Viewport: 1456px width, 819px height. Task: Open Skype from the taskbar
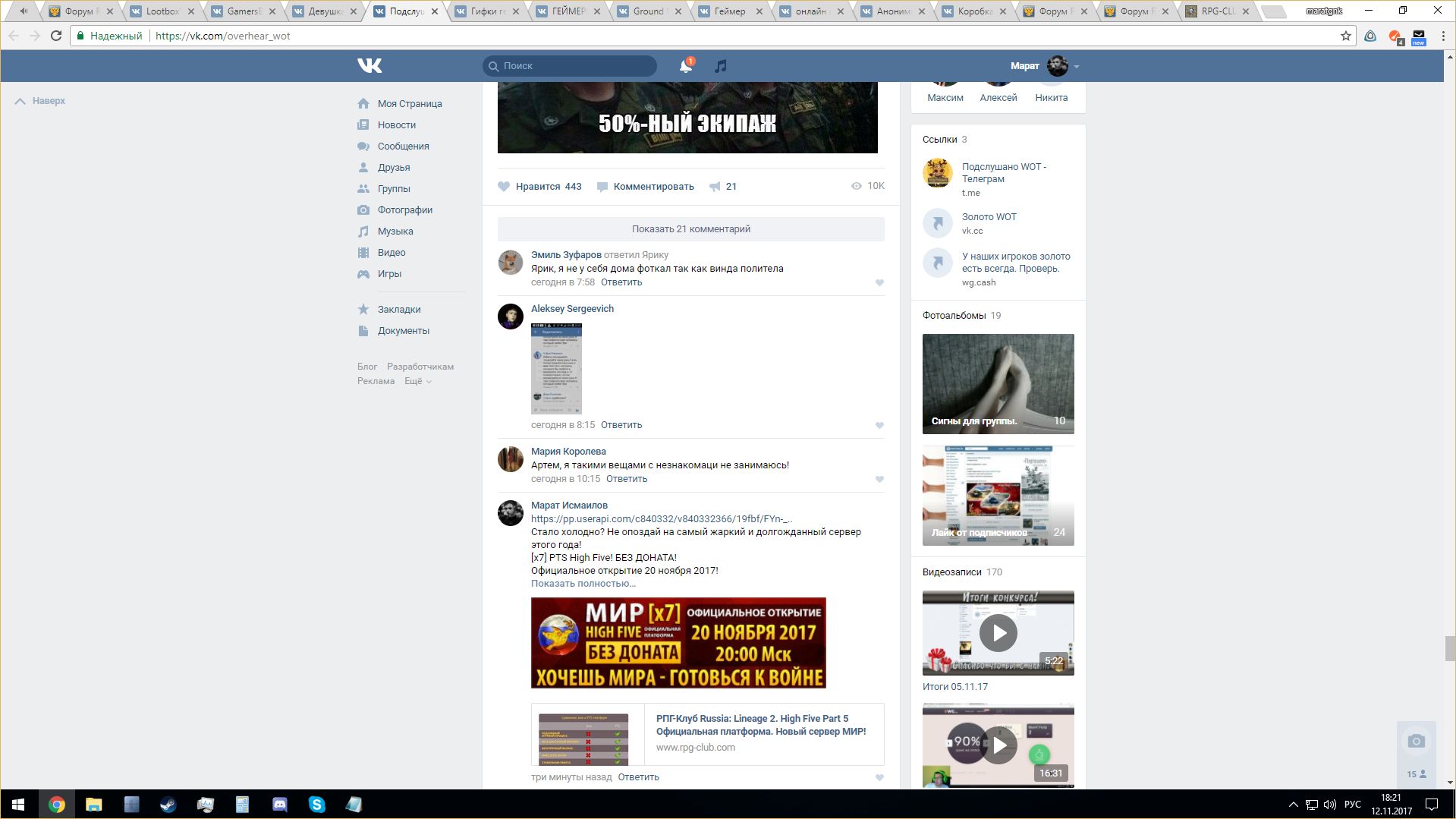tap(316, 805)
